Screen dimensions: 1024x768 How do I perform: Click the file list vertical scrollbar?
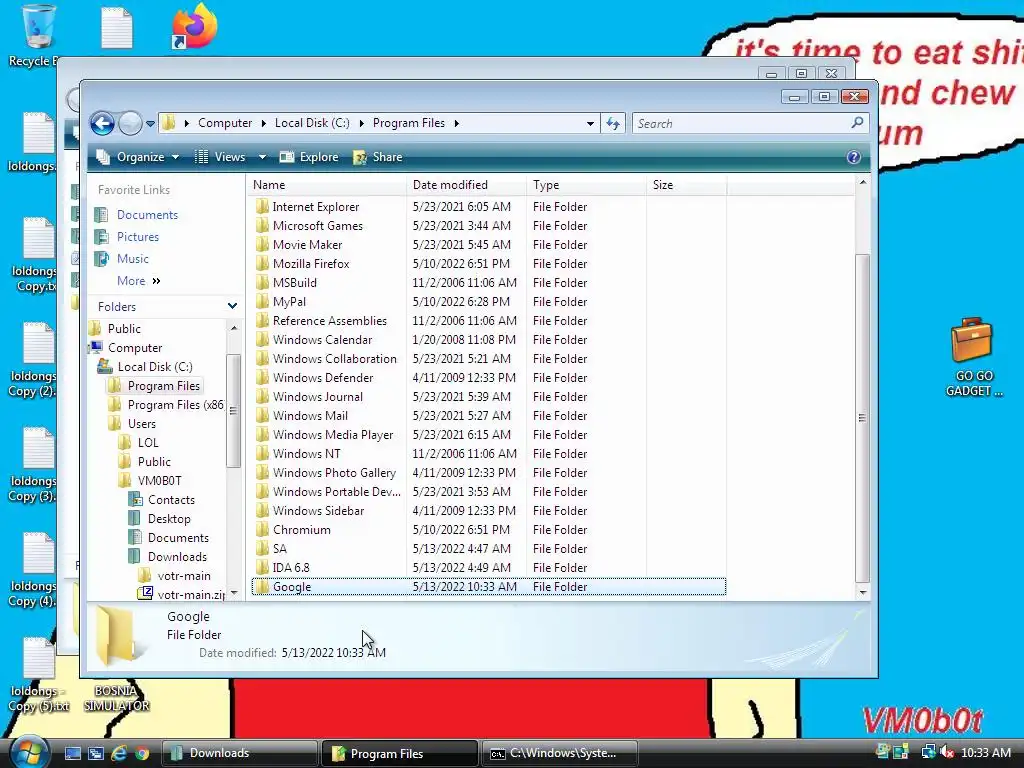(863, 417)
